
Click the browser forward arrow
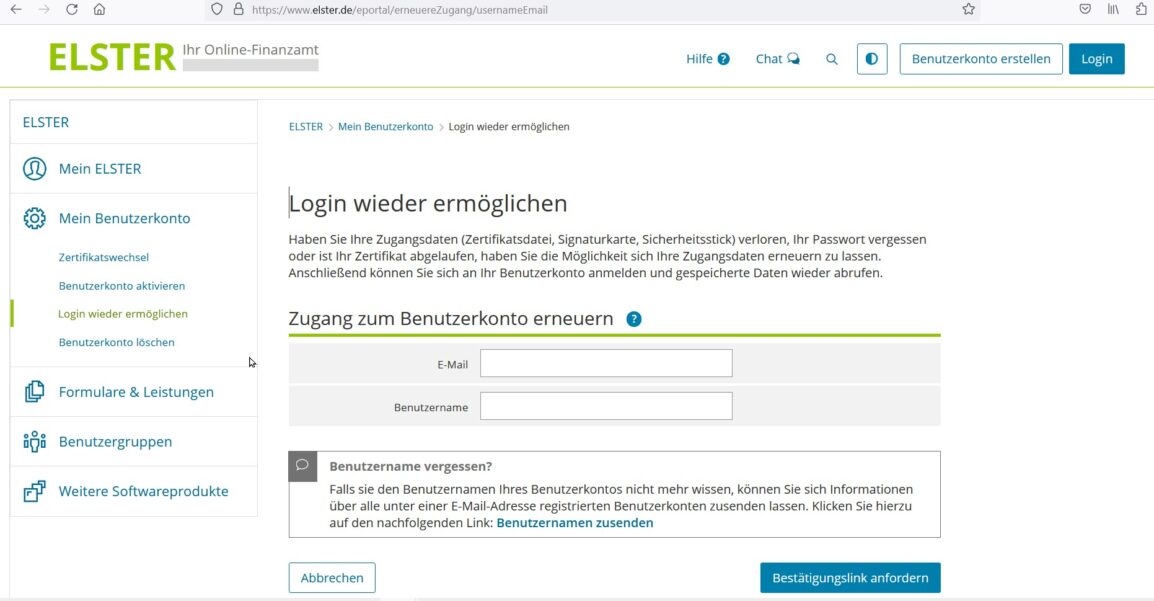coord(43,10)
